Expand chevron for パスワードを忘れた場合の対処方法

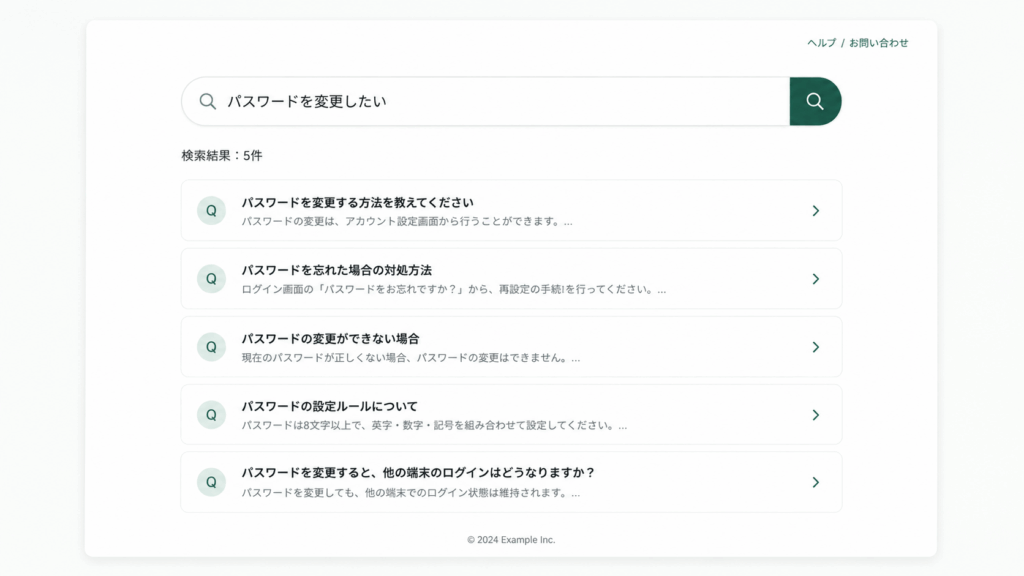pos(816,279)
